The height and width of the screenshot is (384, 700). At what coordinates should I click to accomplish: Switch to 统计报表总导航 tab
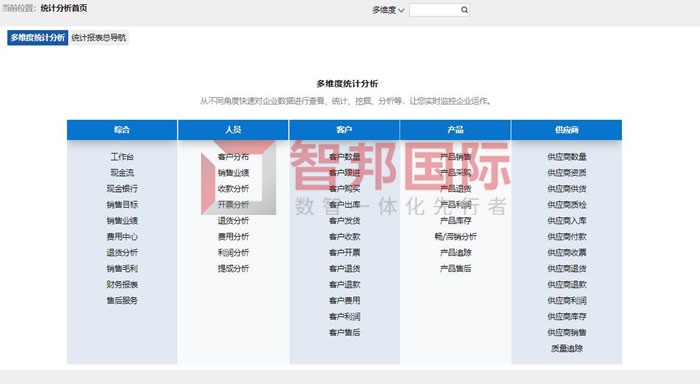pos(99,38)
